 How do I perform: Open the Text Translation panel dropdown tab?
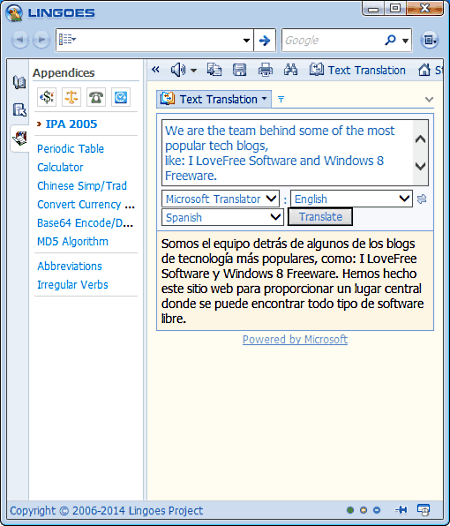pyautogui.click(x=214, y=99)
